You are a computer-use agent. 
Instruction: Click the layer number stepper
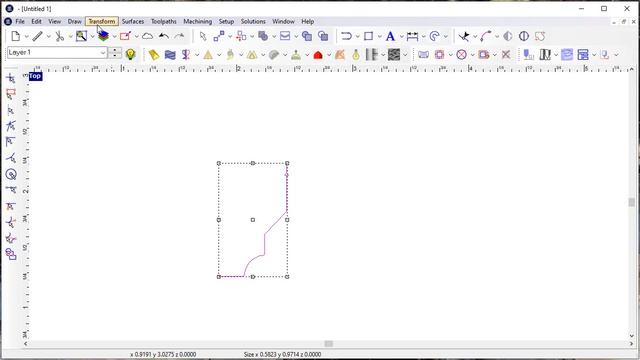coord(116,53)
